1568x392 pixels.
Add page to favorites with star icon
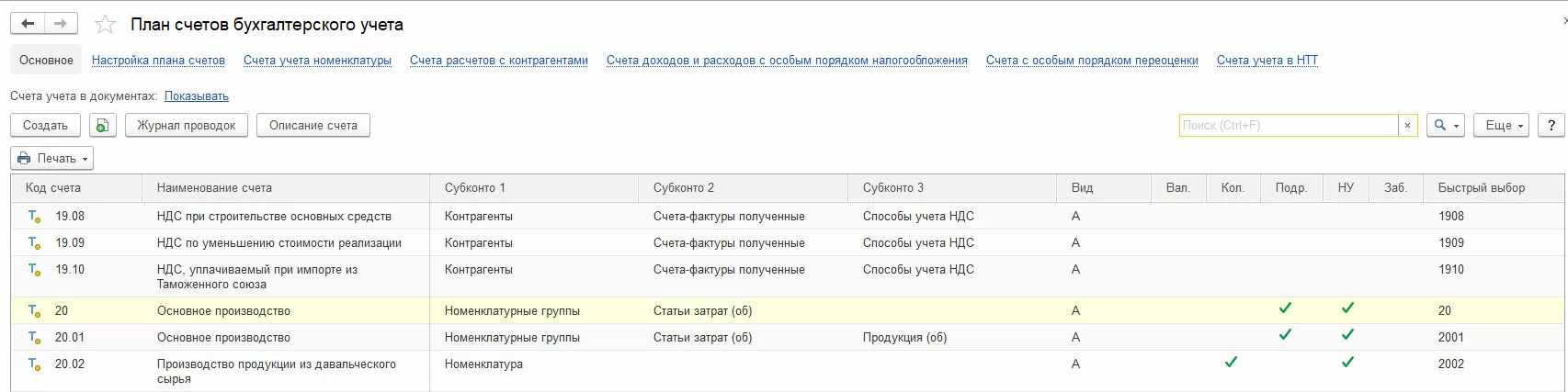tap(106, 25)
